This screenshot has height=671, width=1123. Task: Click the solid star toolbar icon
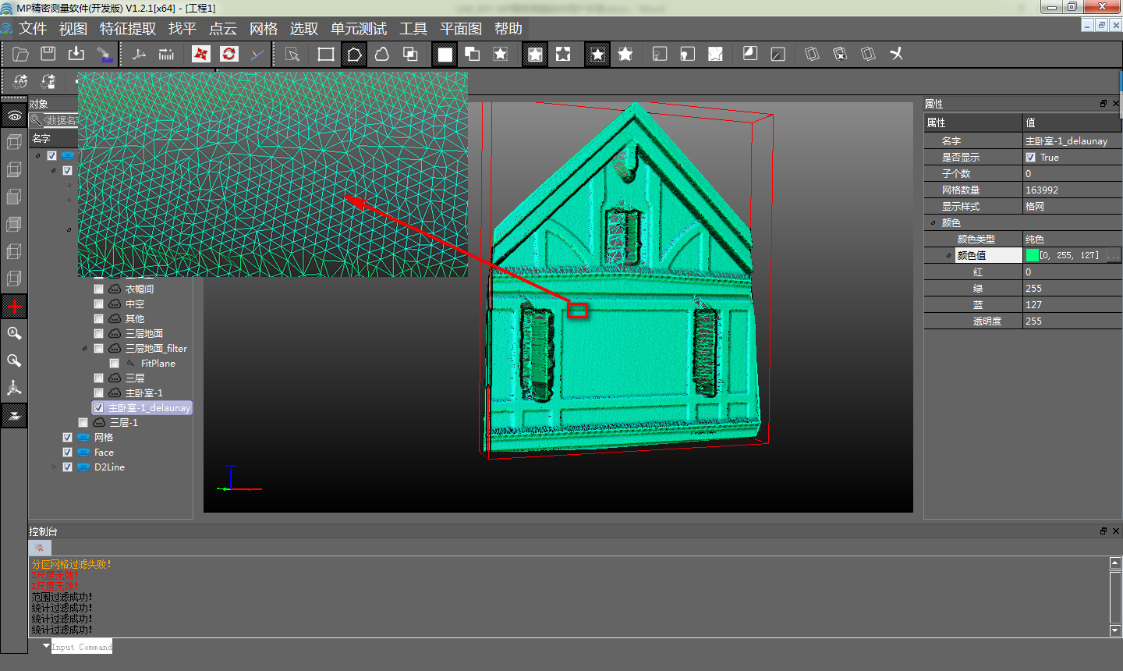click(625, 54)
